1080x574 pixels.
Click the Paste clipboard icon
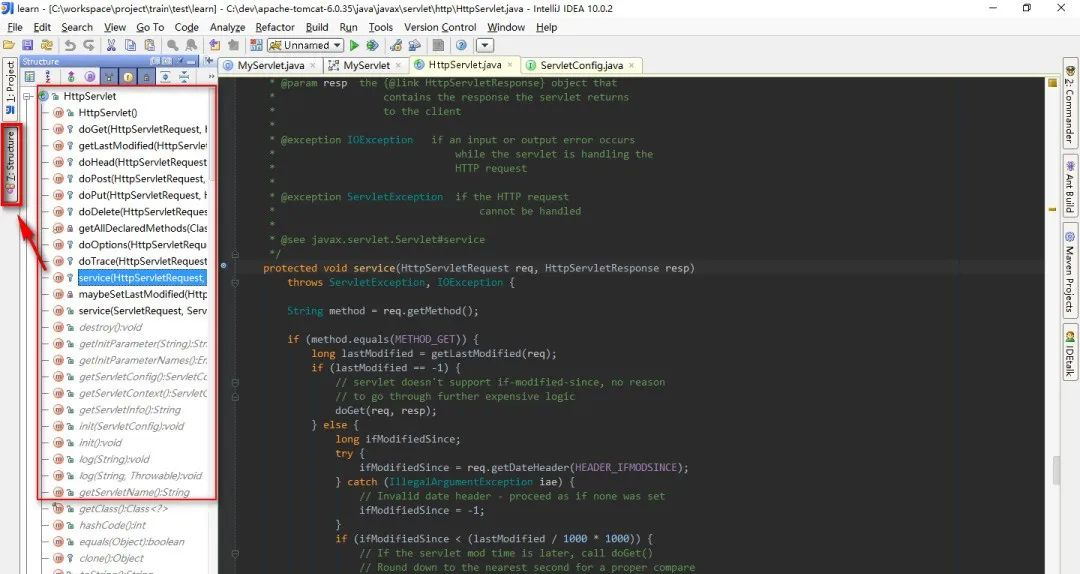click(149, 45)
